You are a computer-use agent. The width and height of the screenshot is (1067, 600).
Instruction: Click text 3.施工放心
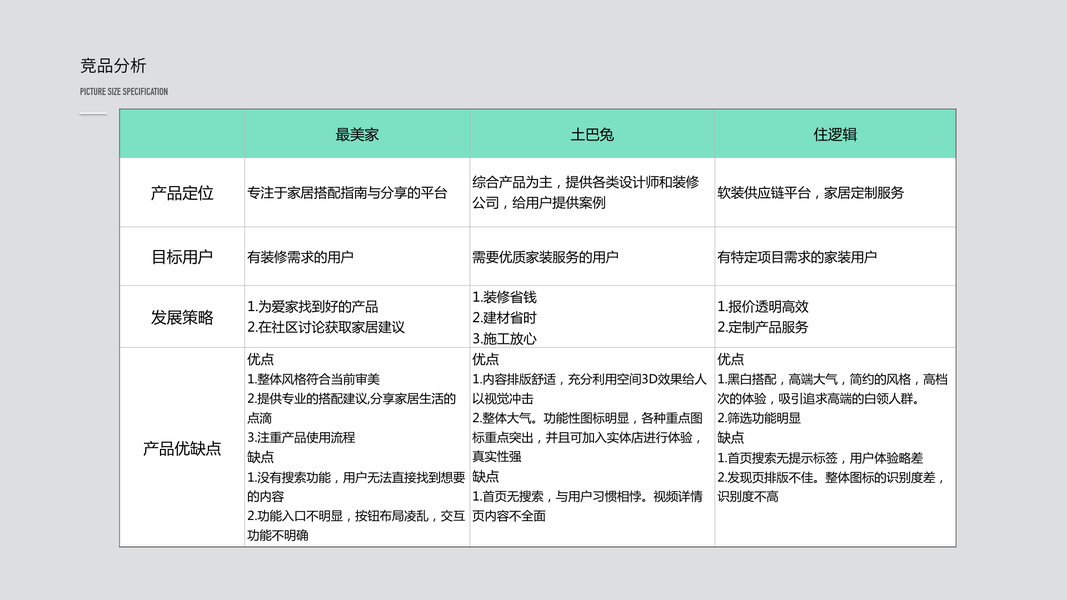(504, 339)
